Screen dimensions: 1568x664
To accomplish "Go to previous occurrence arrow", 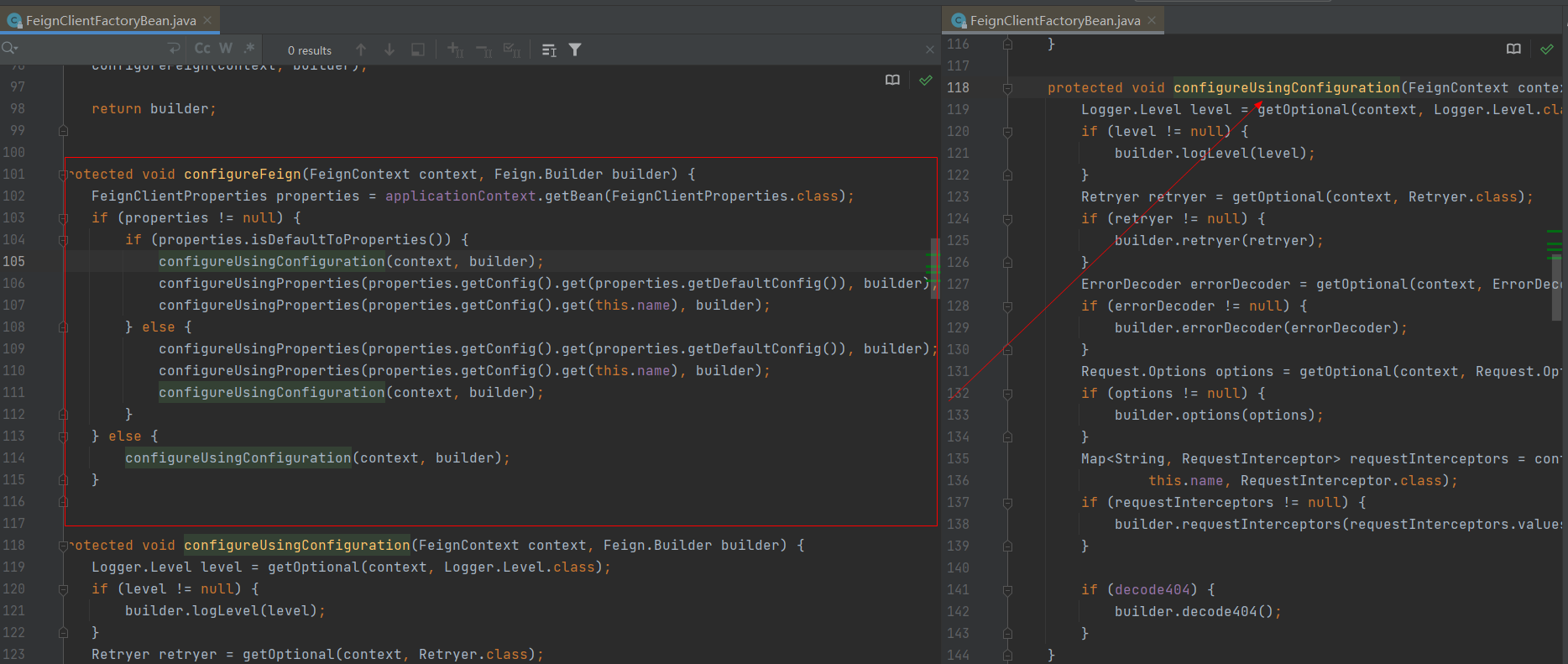I will click(361, 50).
